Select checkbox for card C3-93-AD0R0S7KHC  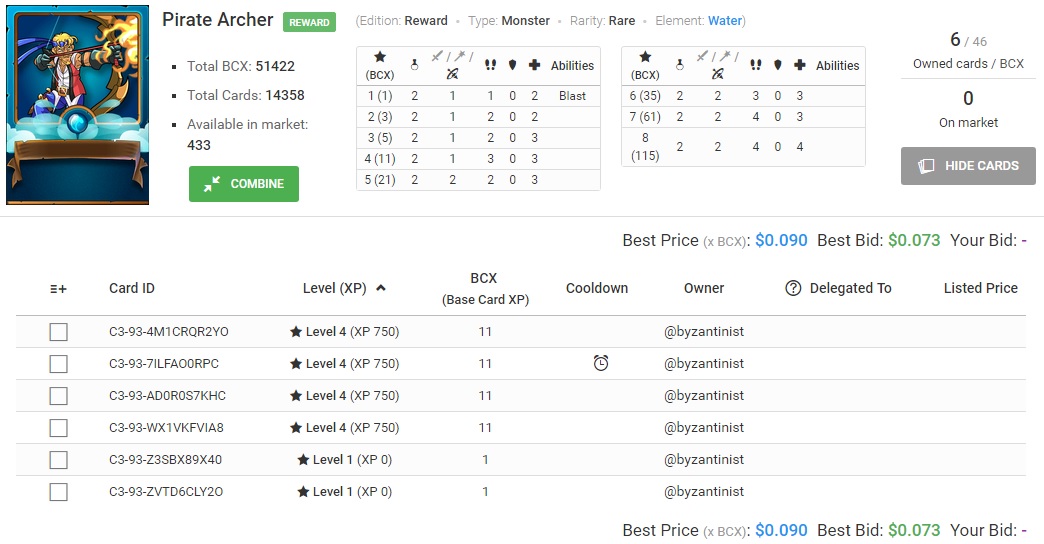(x=59, y=396)
